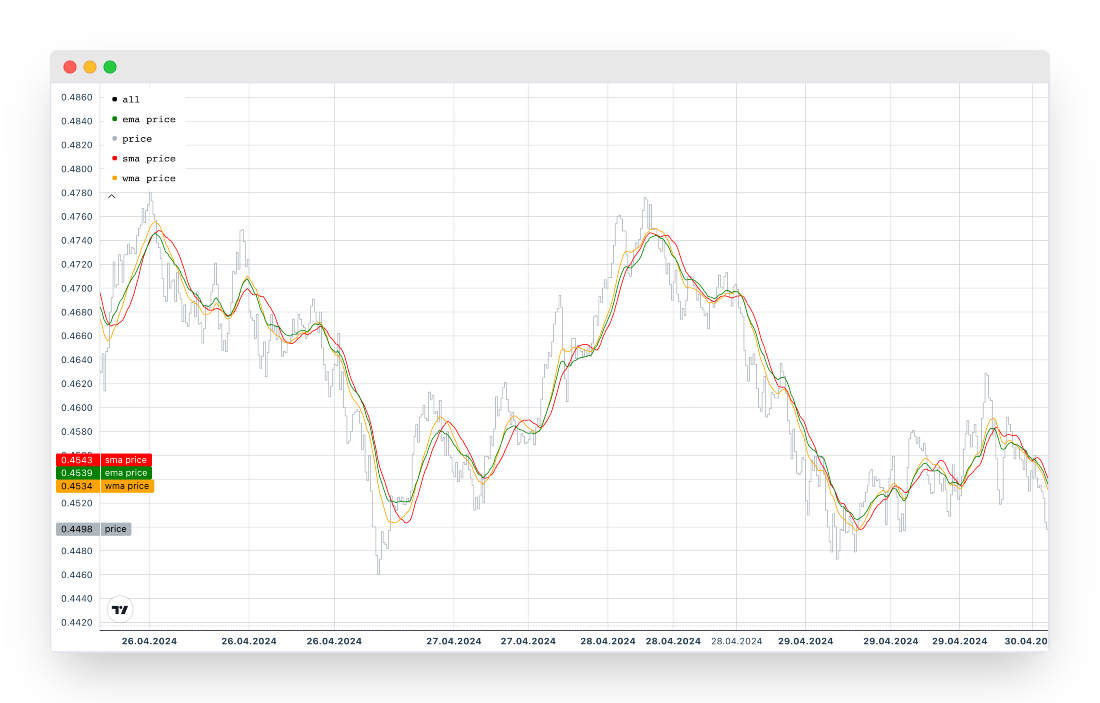Viewport: 1100px width, 703px height.
Task: Click the orange wma price legend dot
Action: (x=114, y=178)
